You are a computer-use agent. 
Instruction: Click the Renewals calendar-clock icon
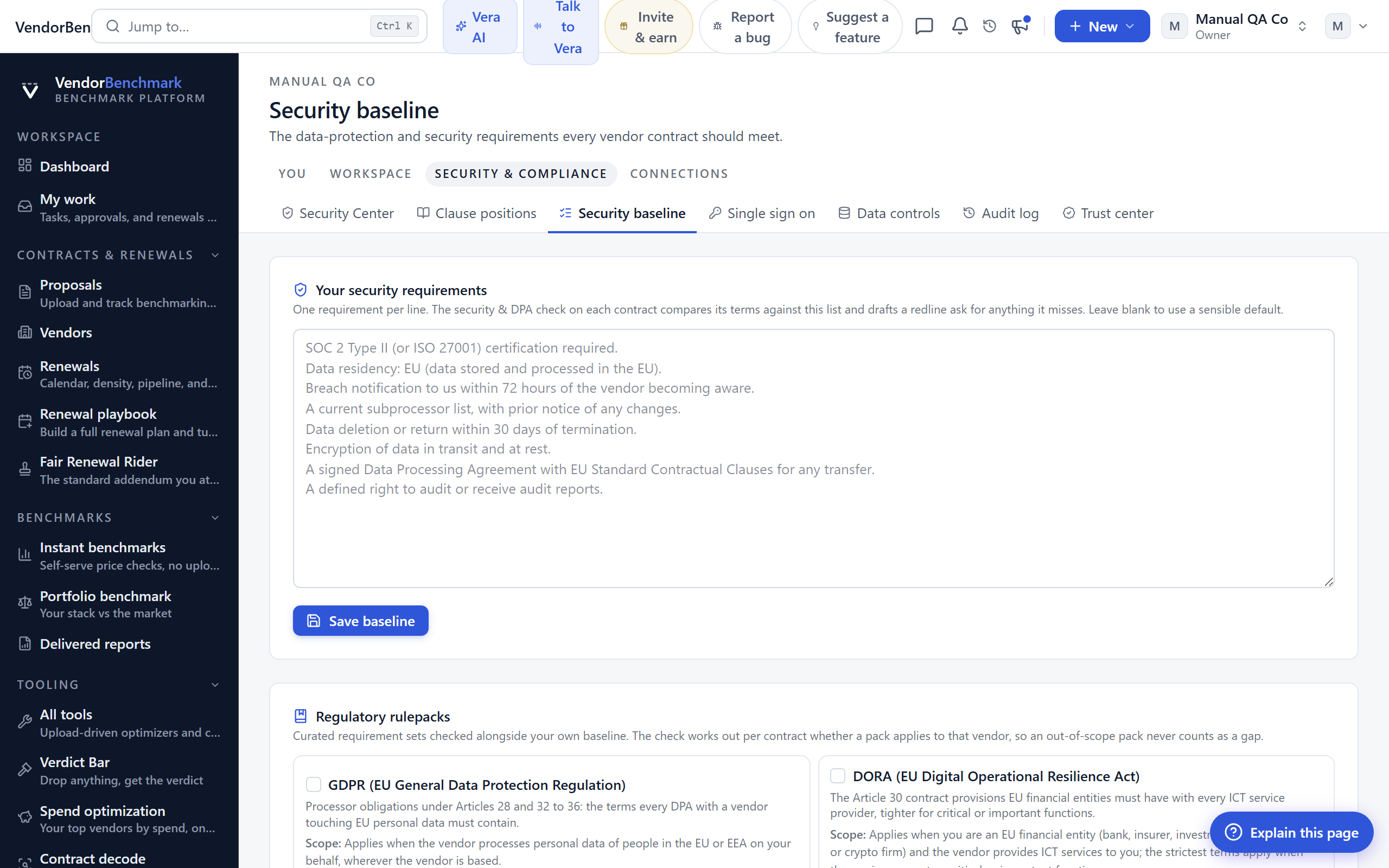click(24, 374)
